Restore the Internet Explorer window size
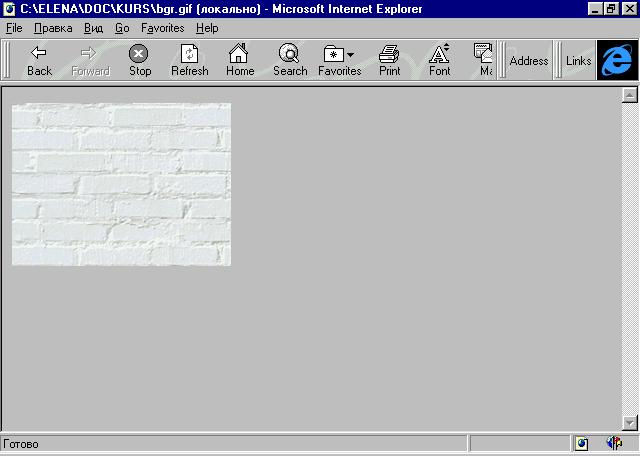This screenshot has width=640, height=456. (x=611, y=9)
